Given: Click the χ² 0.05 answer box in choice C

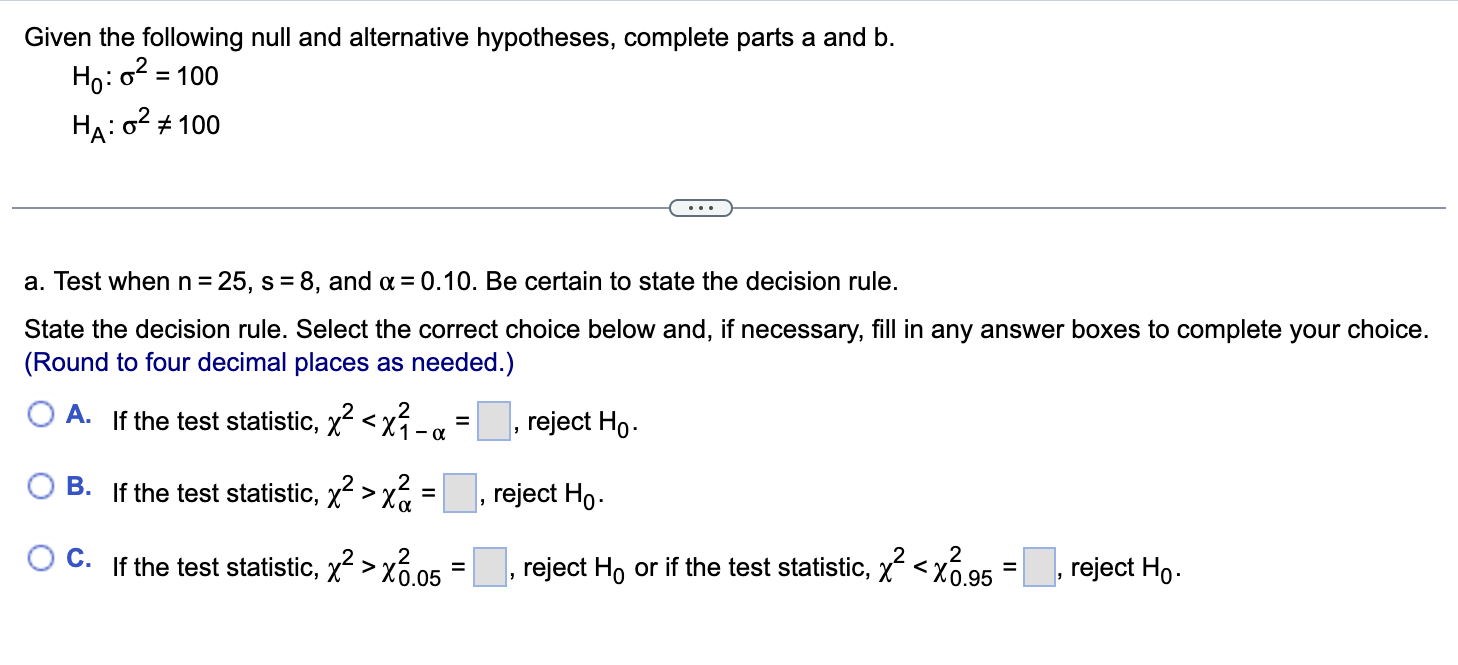Looking at the screenshot, I should 489,567.
